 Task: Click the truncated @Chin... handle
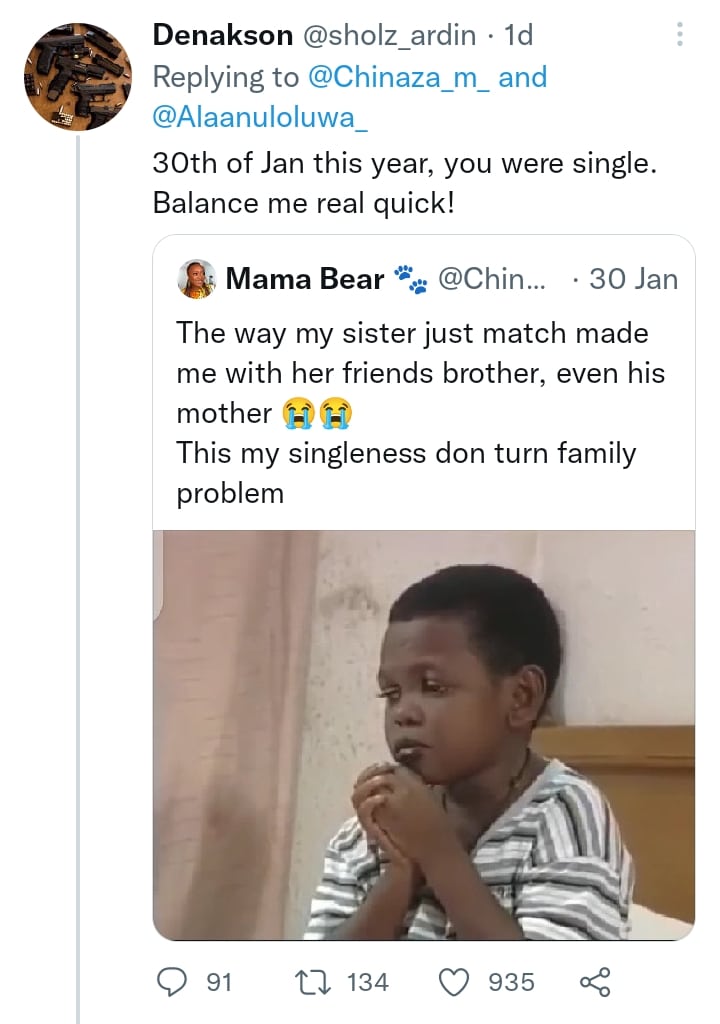(x=492, y=279)
